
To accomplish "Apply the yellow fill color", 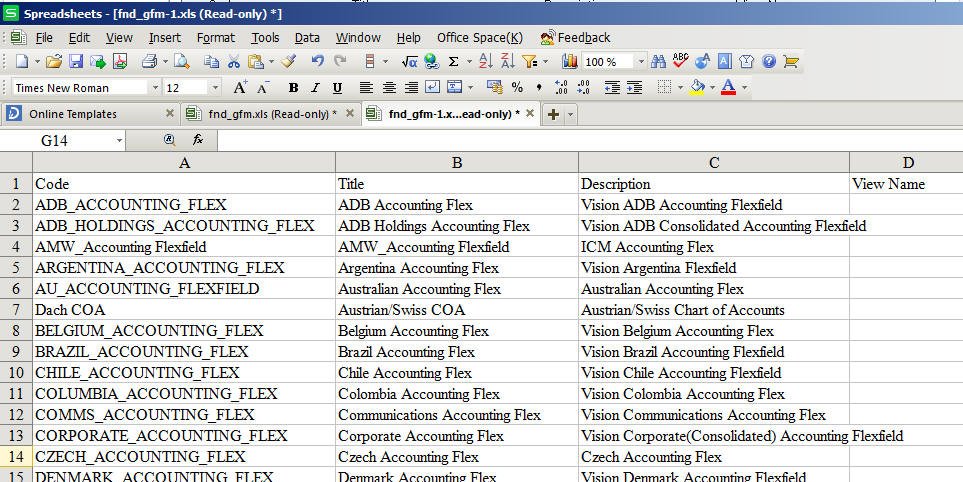I will click(x=698, y=88).
